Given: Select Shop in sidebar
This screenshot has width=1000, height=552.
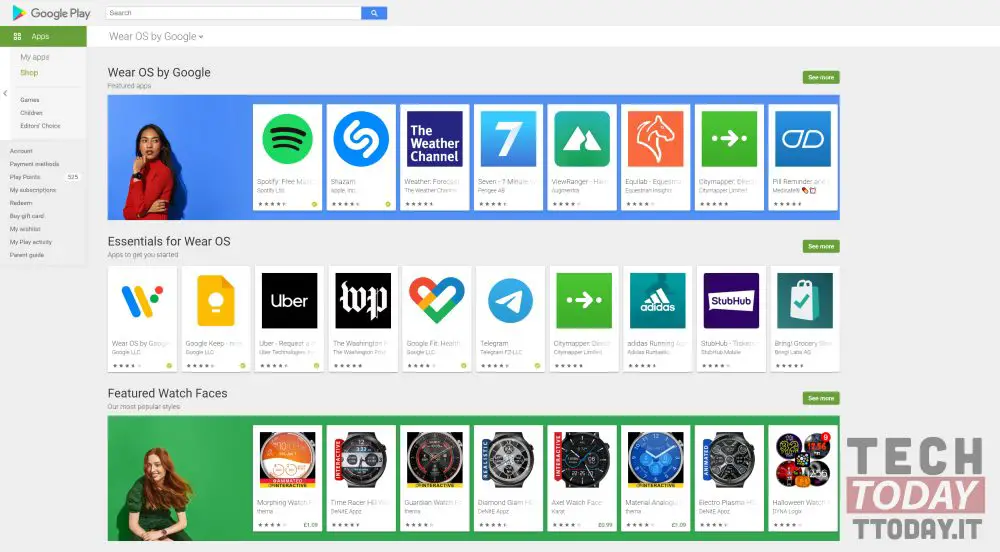Looking at the screenshot, I should [29, 73].
